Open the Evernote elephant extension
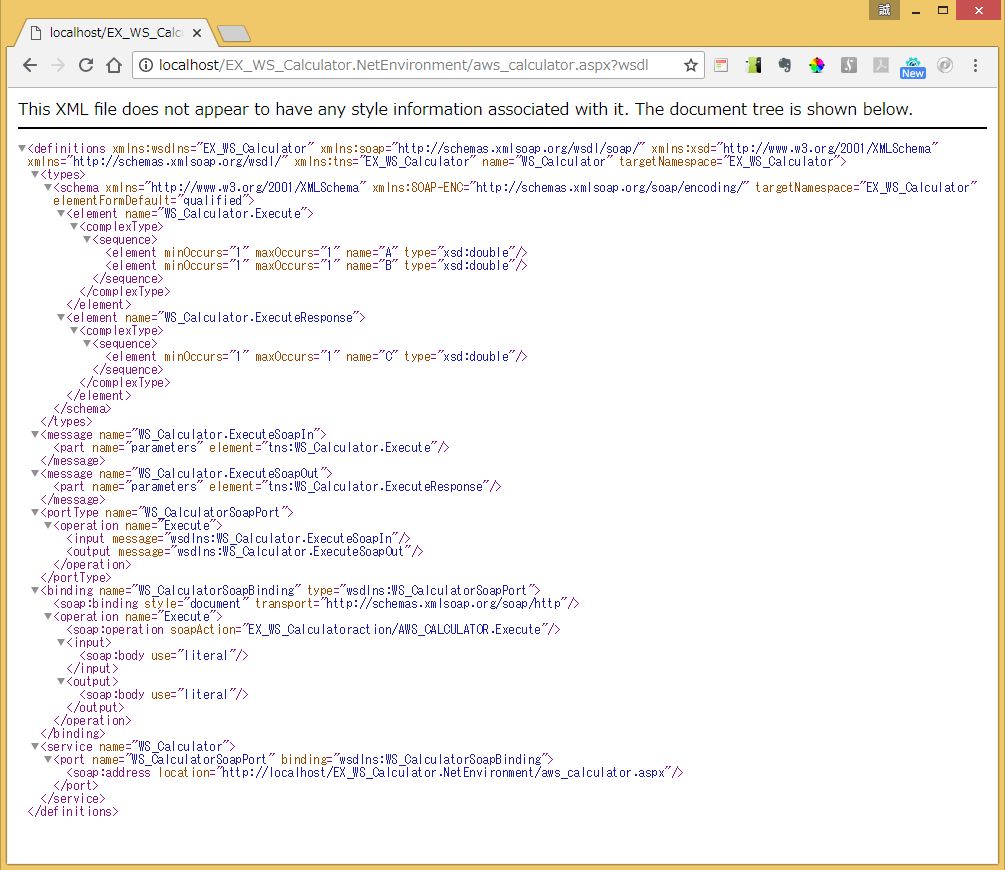 point(785,65)
